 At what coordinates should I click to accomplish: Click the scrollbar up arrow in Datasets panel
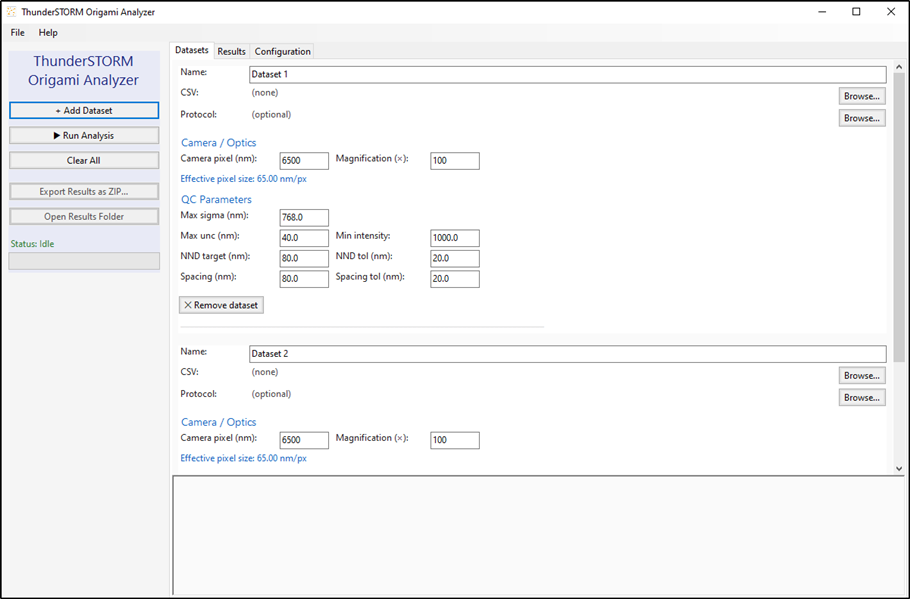[x=899, y=68]
